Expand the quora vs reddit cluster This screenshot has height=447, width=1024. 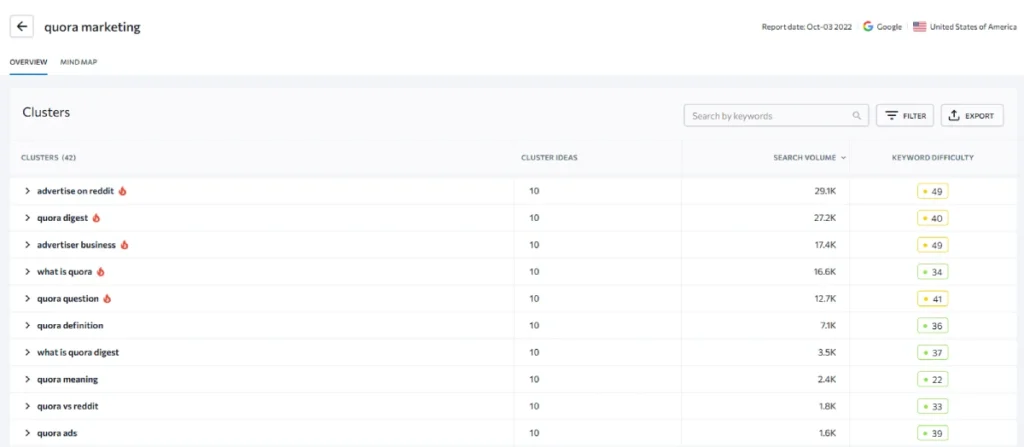[x=27, y=406]
